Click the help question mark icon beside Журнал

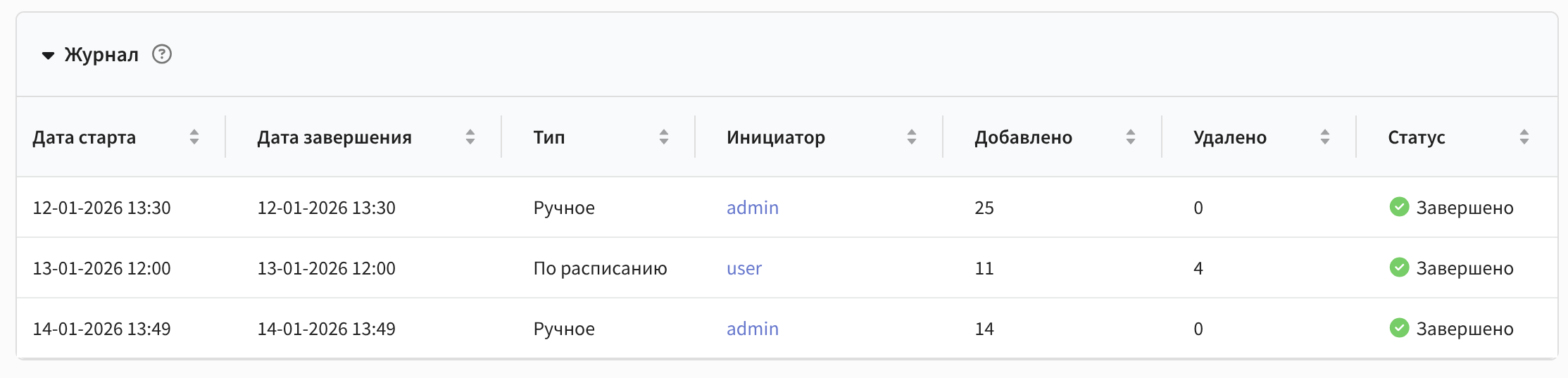coord(162,54)
